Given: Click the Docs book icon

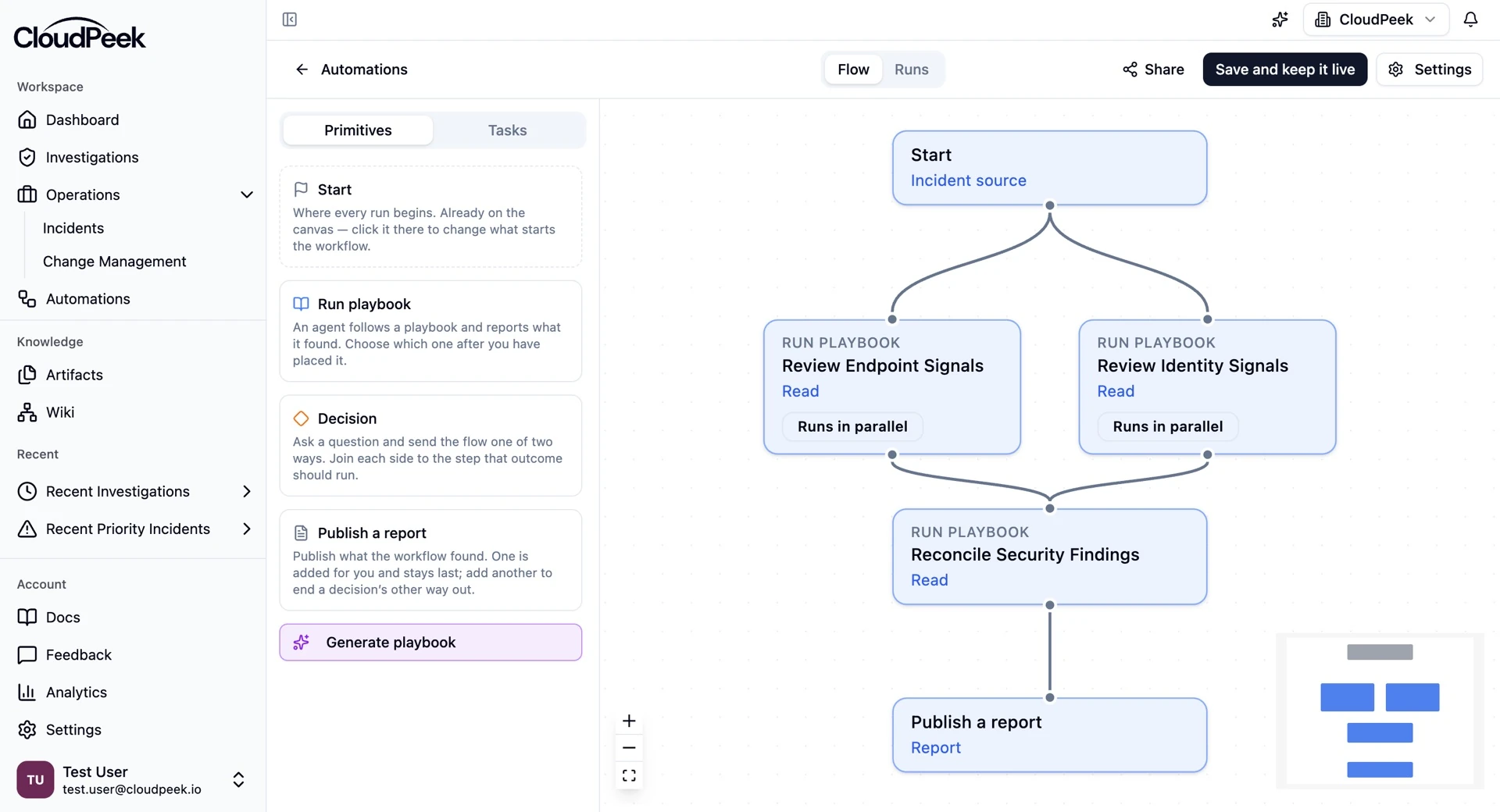Looking at the screenshot, I should tap(27, 618).
